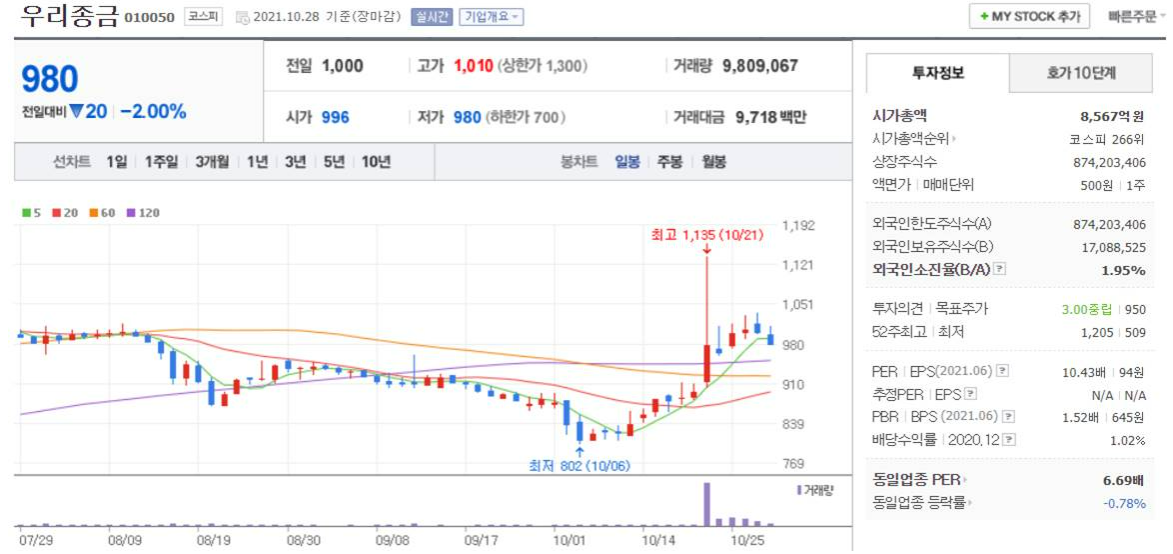The width and height of the screenshot is (1173, 554).
Task: Select the 3개월 line chart period
Action: 212,161
